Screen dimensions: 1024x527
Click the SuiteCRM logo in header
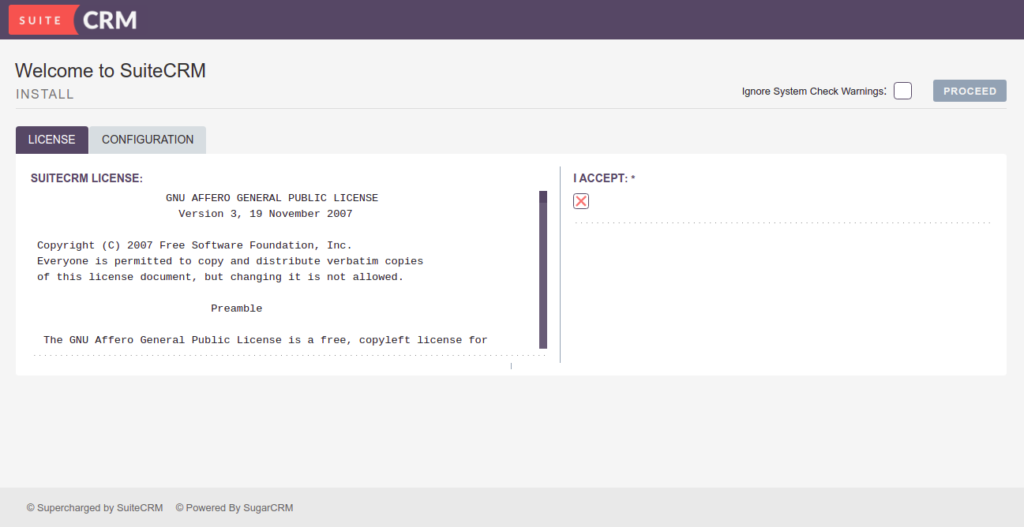[x=73, y=20]
